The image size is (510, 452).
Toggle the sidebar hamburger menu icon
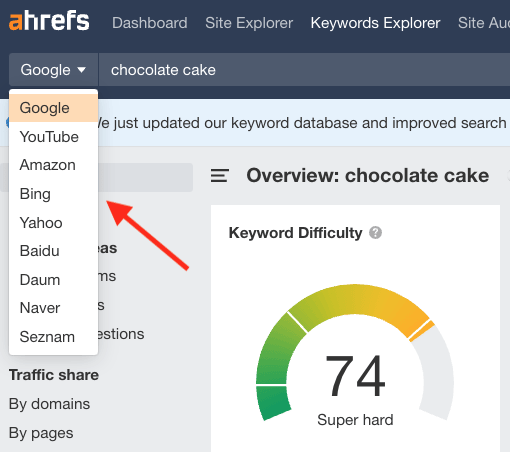pyautogui.click(x=220, y=175)
